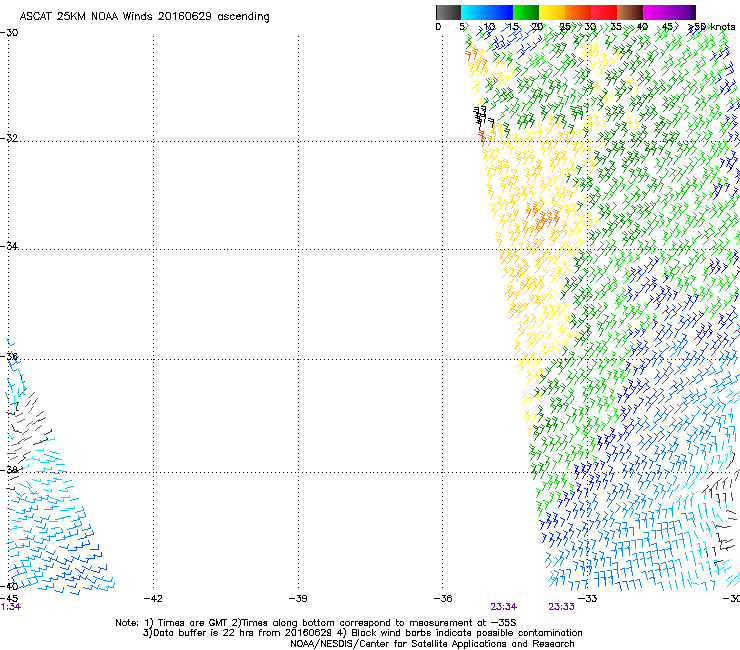Viewport: 740px width, 650px height.
Task: Click the '-32' latitude label
Action: click(x=9, y=138)
